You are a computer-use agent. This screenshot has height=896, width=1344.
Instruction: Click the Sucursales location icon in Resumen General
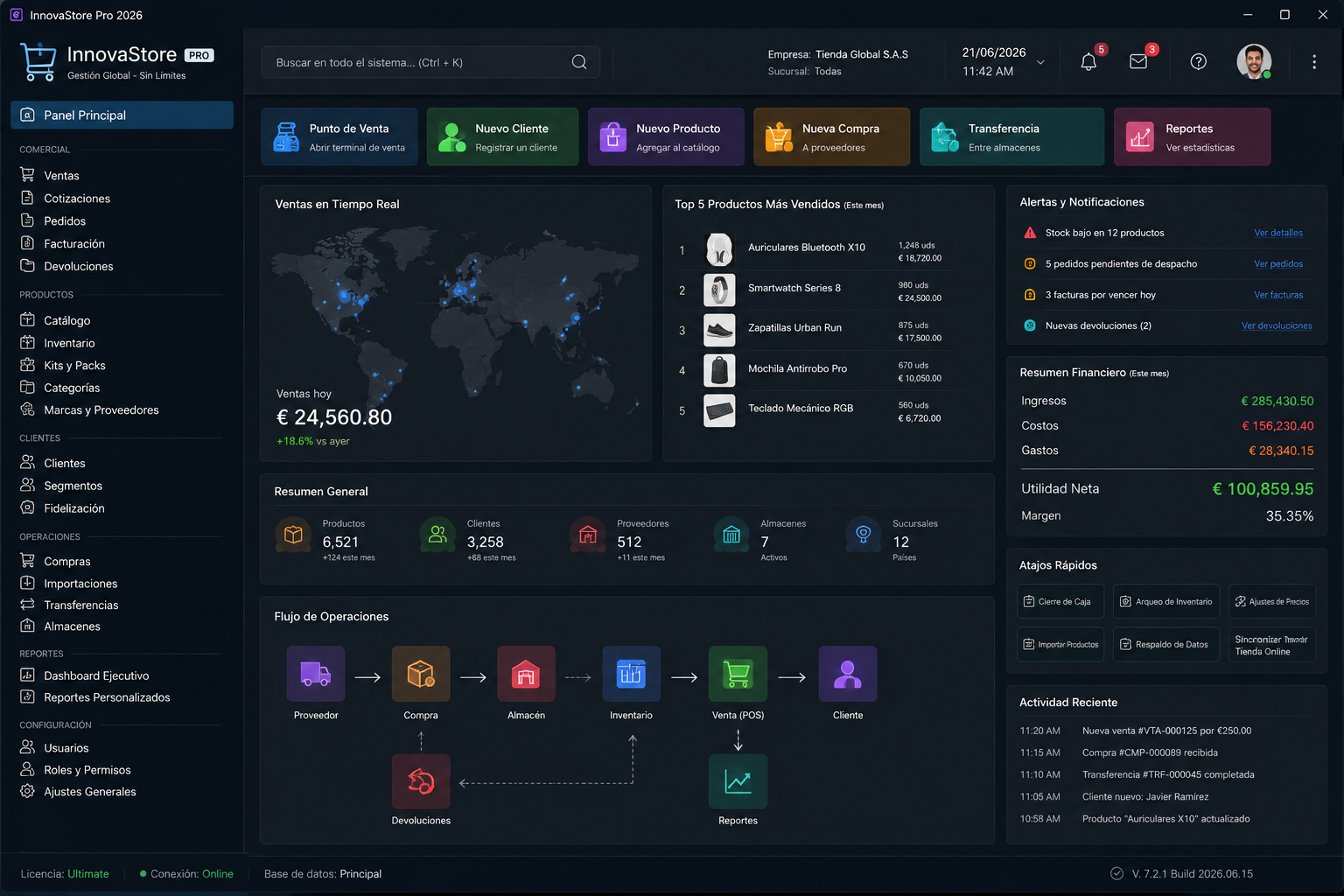pos(864,535)
